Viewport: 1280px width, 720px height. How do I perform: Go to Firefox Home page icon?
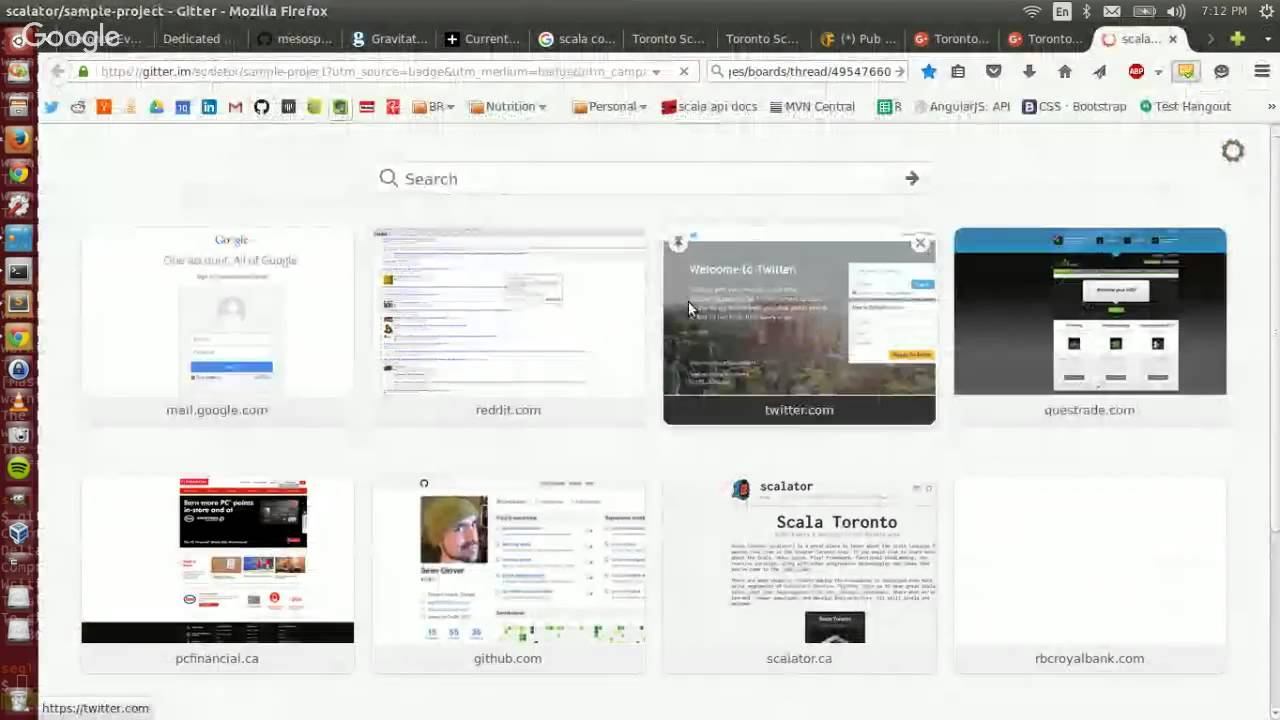coord(1065,71)
